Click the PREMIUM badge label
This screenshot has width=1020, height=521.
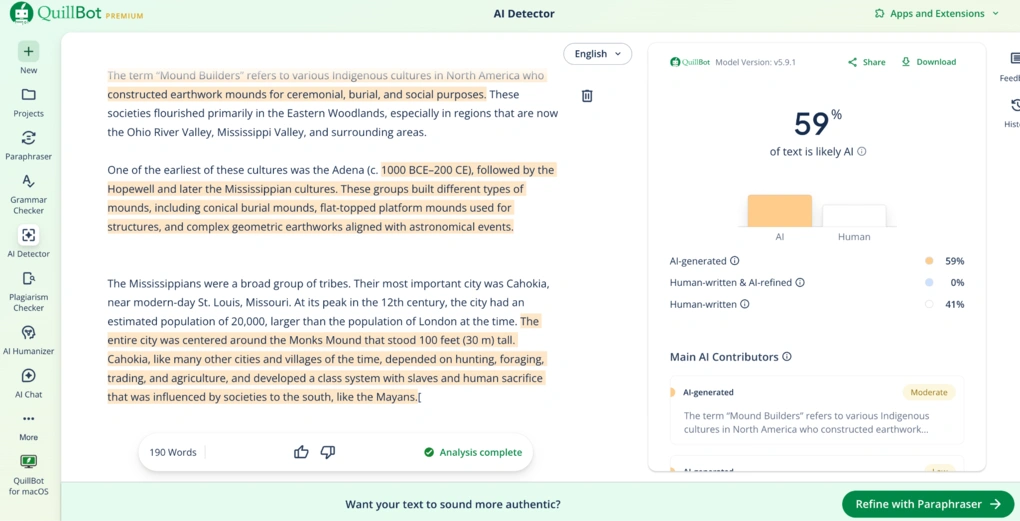point(124,16)
